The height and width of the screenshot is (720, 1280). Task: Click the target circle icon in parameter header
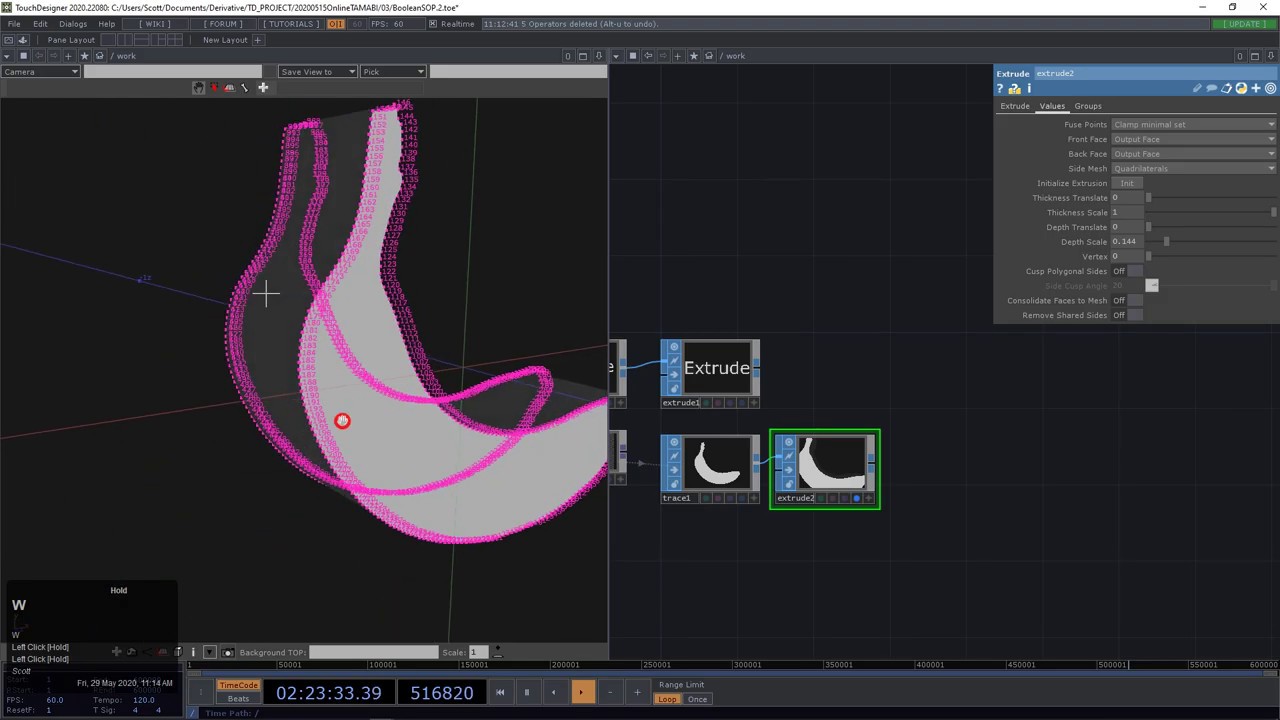click(x=1271, y=89)
